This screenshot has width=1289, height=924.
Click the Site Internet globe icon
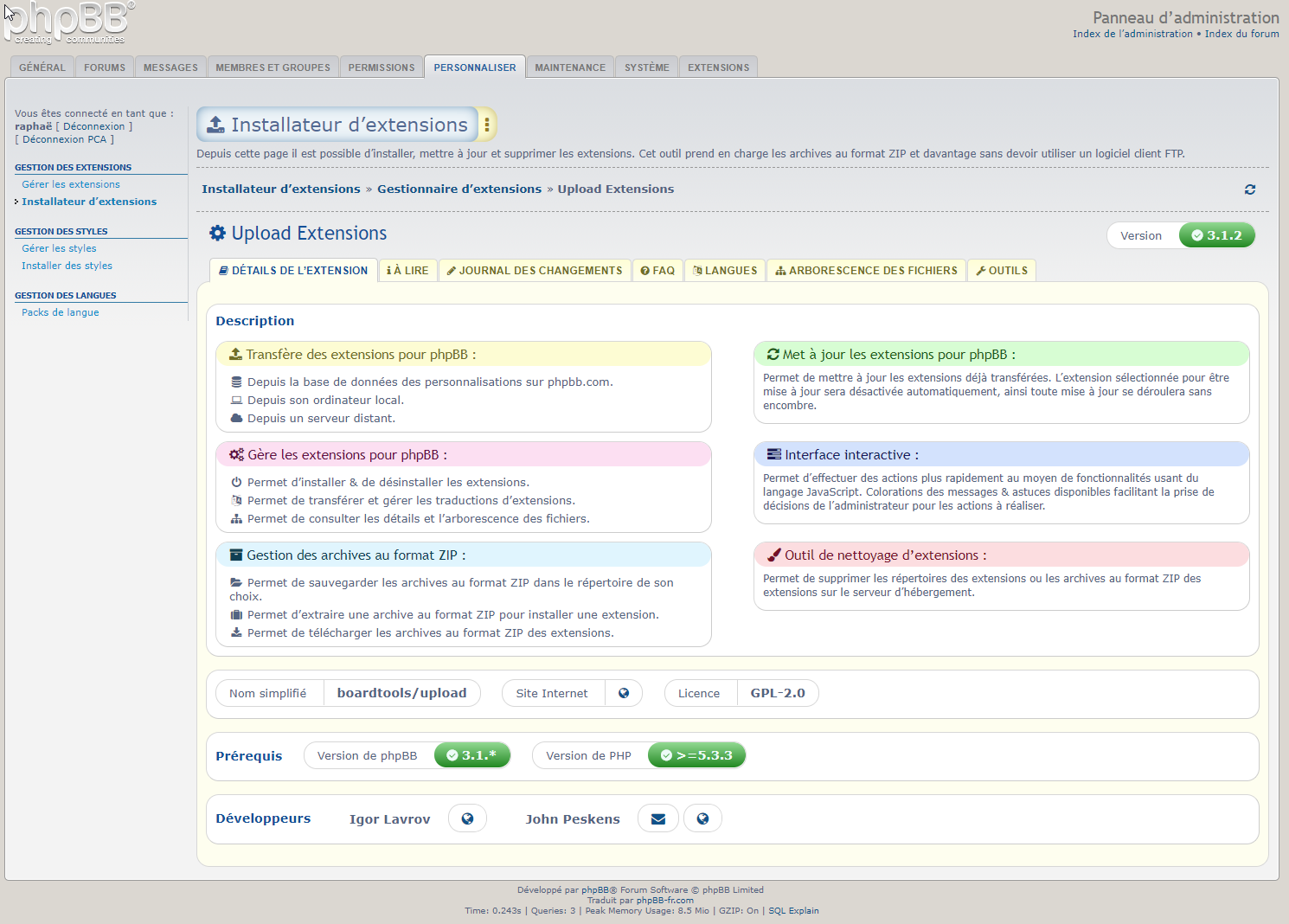click(x=624, y=693)
